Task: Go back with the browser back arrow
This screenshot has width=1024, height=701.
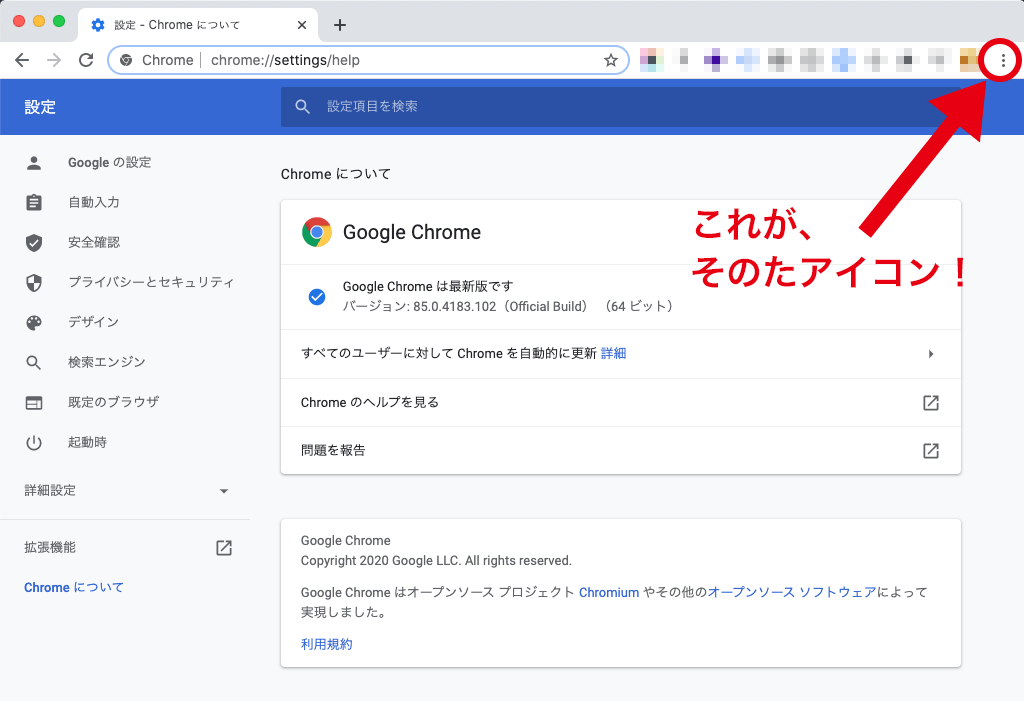Action: (22, 60)
